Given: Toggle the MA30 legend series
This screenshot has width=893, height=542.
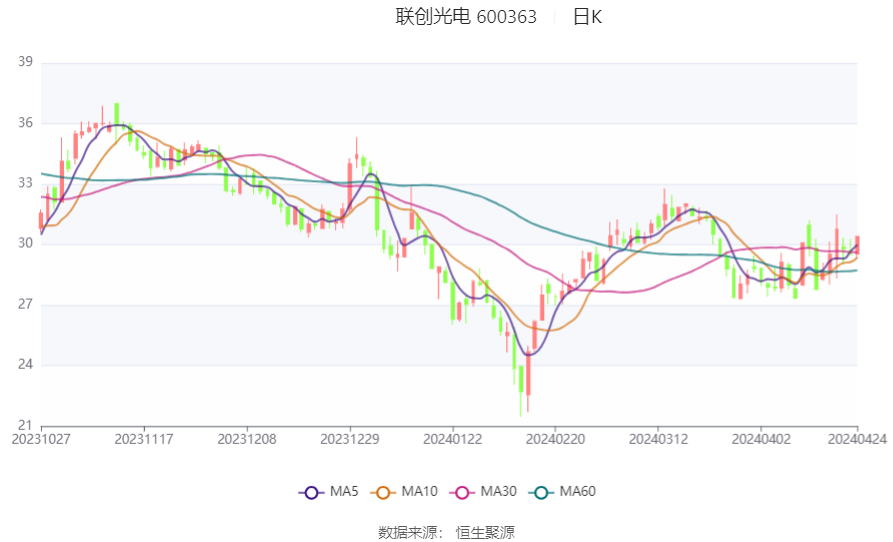Looking at the screenshot, I should coord(483,492).
